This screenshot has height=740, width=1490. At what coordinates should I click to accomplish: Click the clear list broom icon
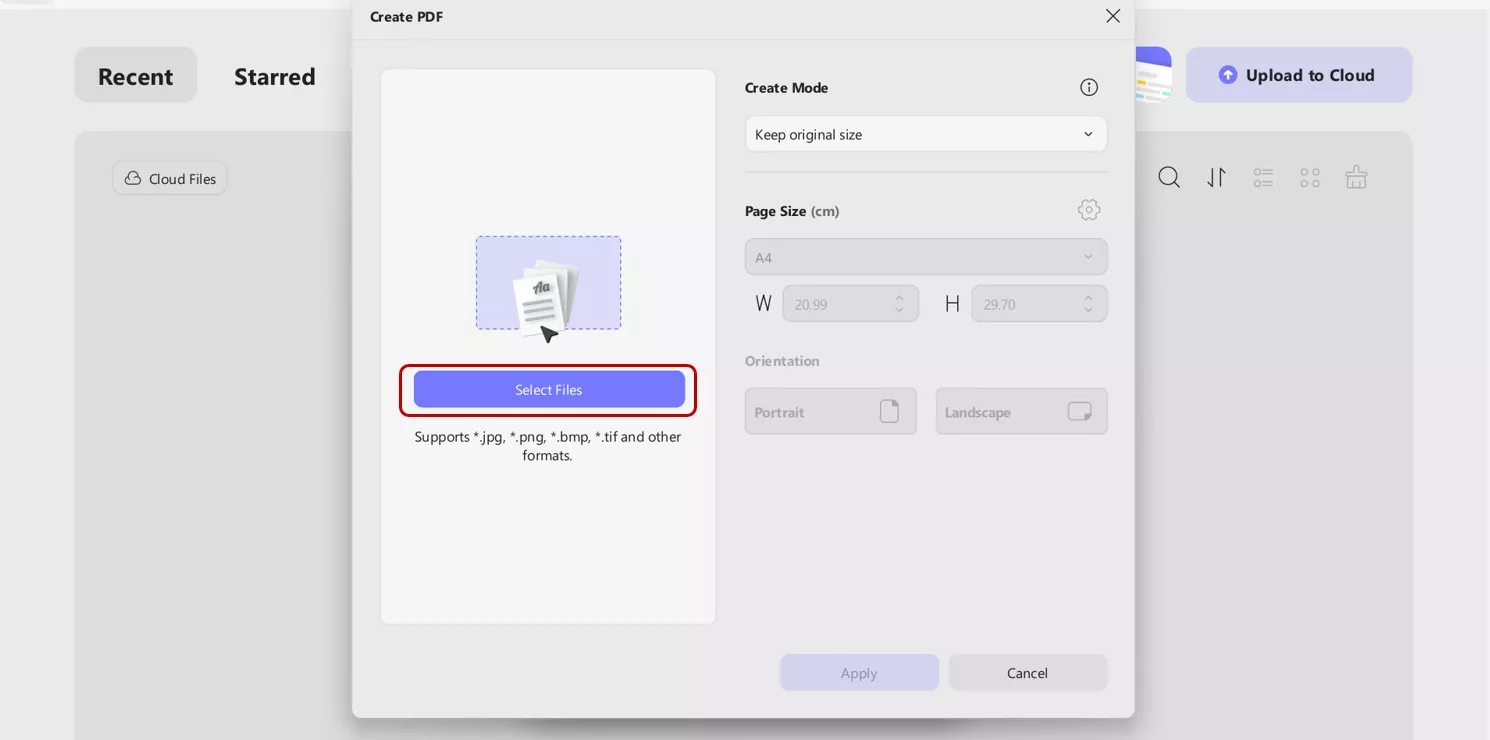[1356, 178]
